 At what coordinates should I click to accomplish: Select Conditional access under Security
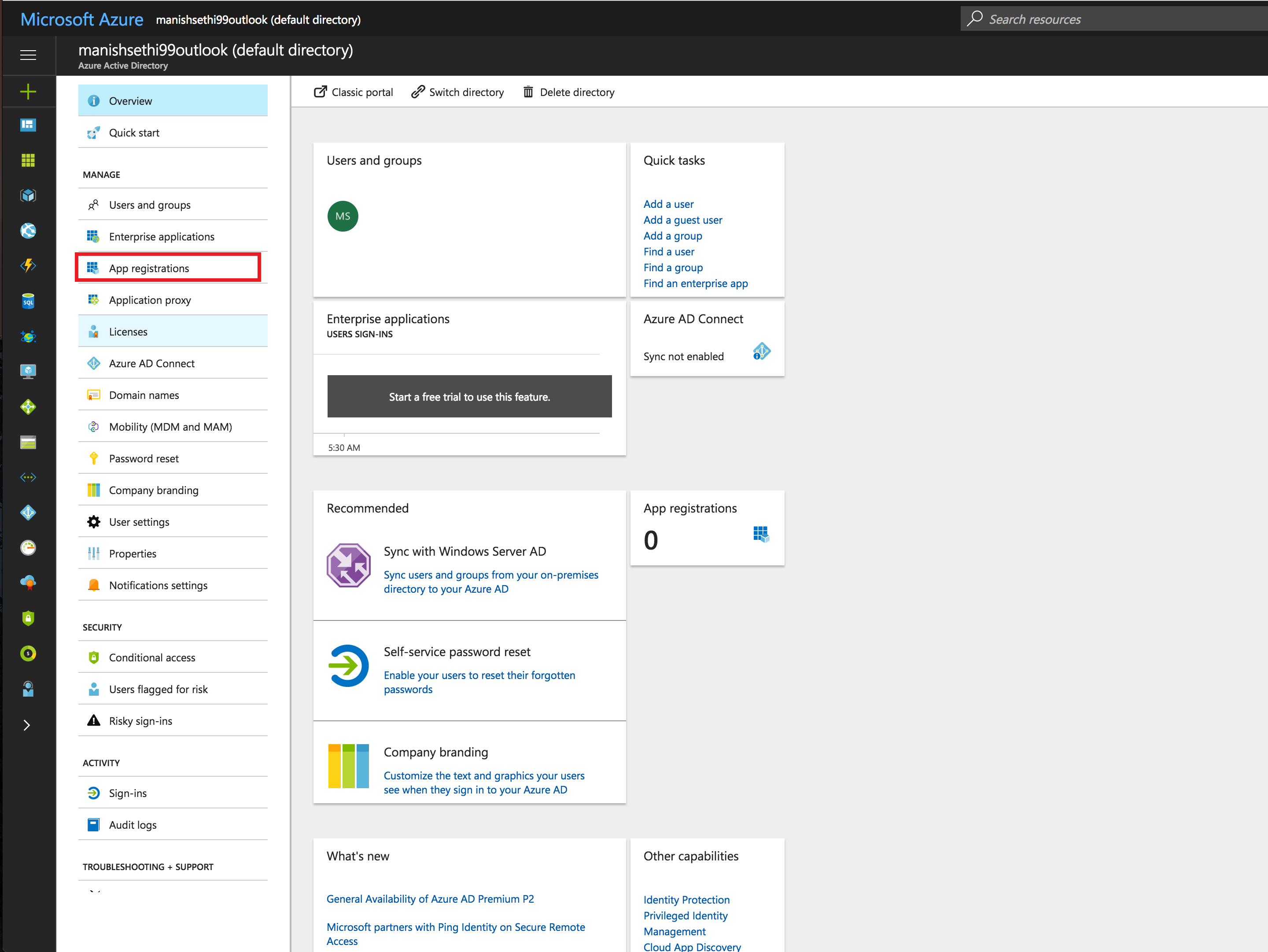pyautogui.click(x=152, y=658)
